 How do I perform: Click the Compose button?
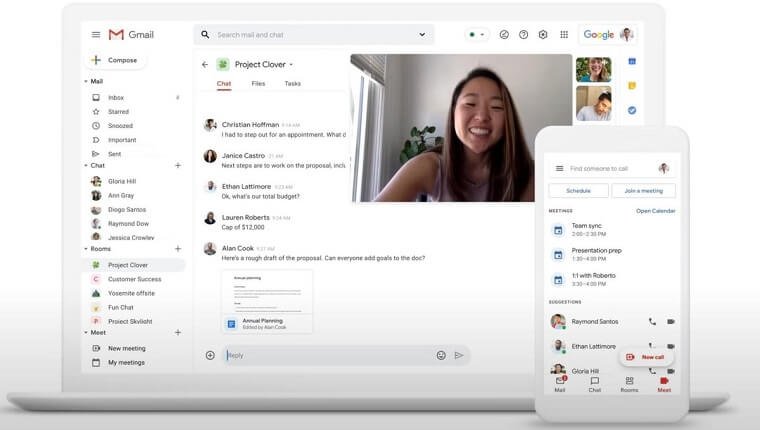click(x=115, y=60)
